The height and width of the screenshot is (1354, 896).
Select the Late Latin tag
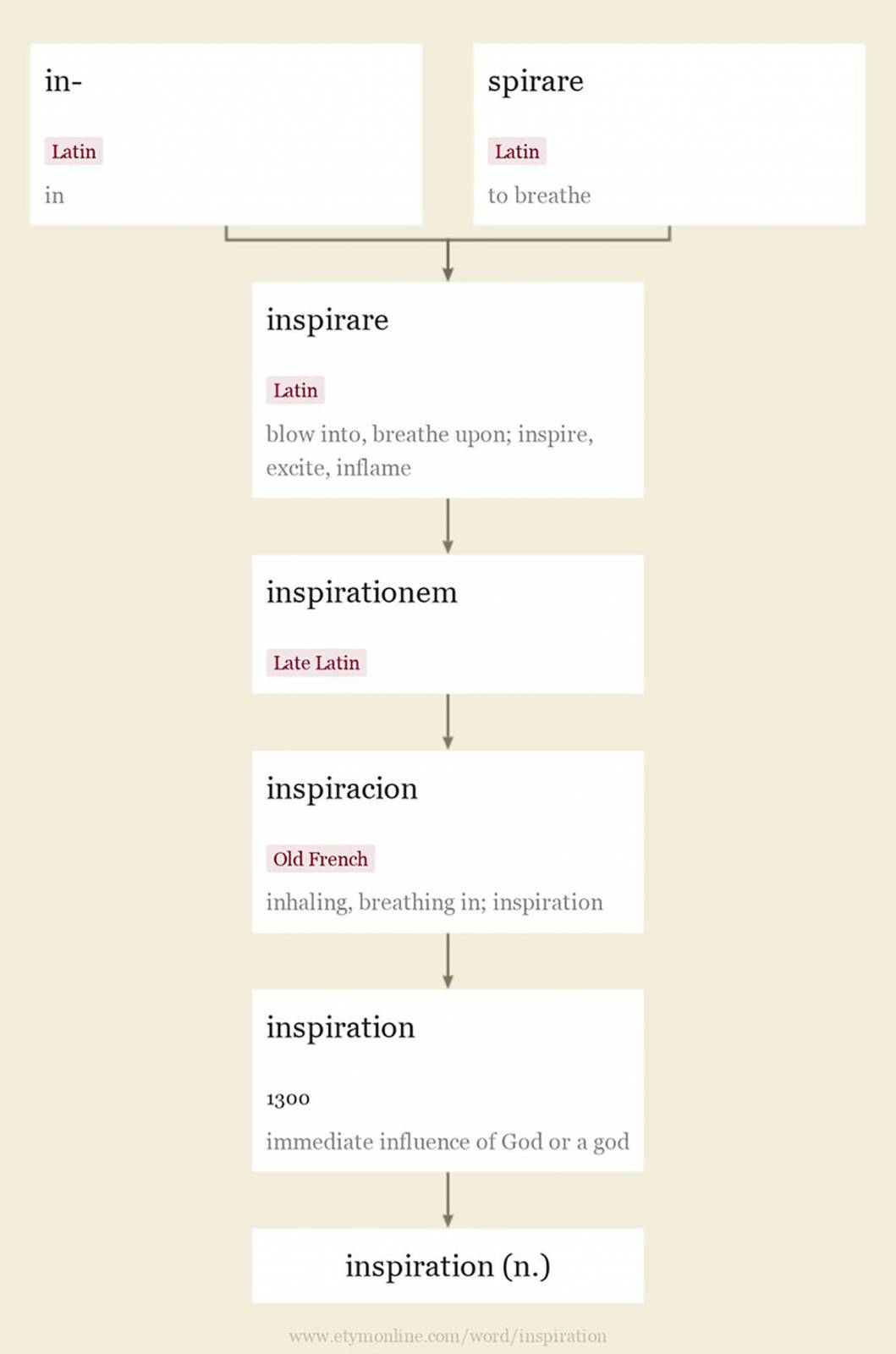pos(316,663)
